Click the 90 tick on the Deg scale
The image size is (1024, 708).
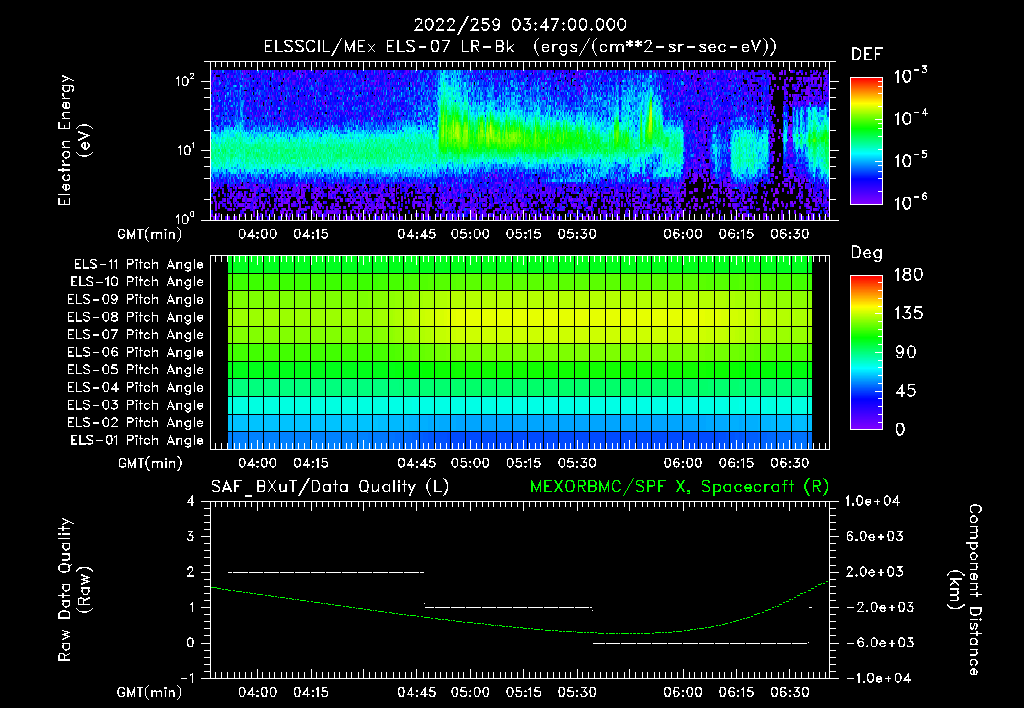(x=906, y=353)
